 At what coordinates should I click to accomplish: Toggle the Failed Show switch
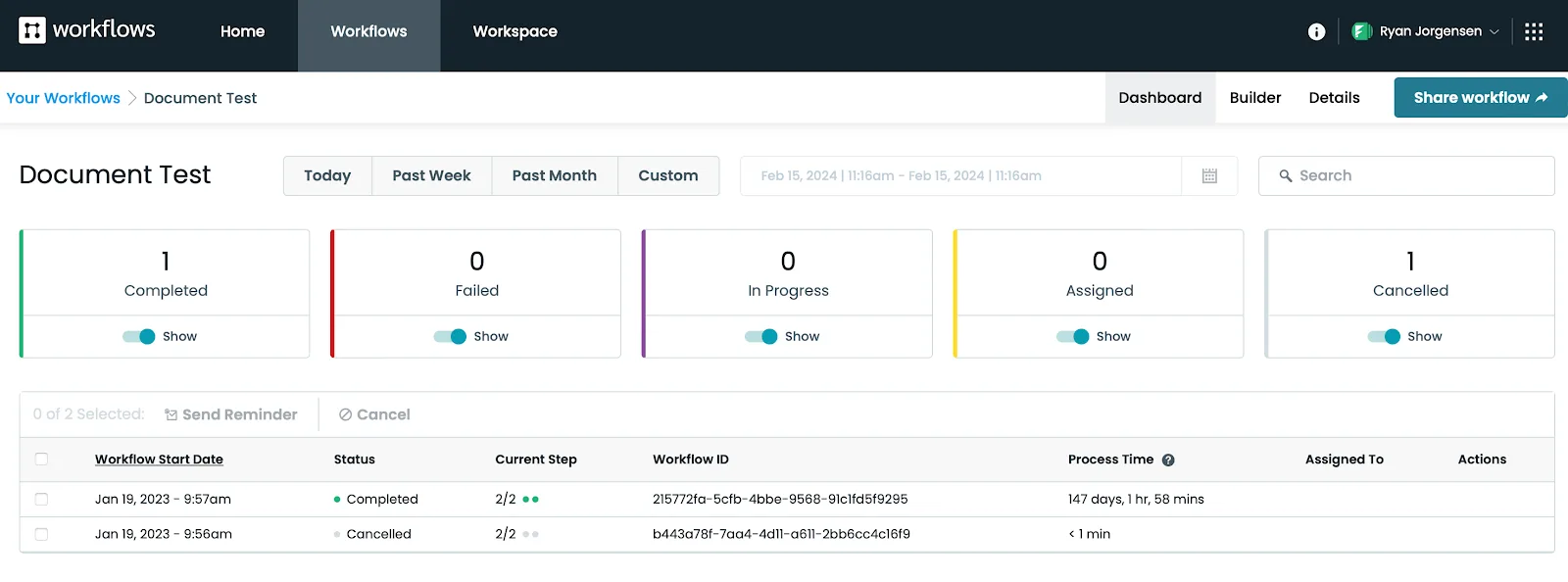tap(450, 336)
